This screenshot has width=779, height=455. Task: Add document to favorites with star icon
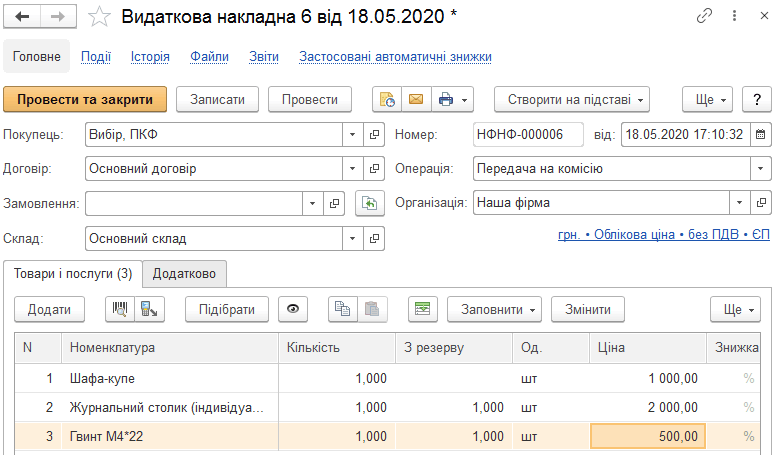pyautogui.click(x=99, y=17)
